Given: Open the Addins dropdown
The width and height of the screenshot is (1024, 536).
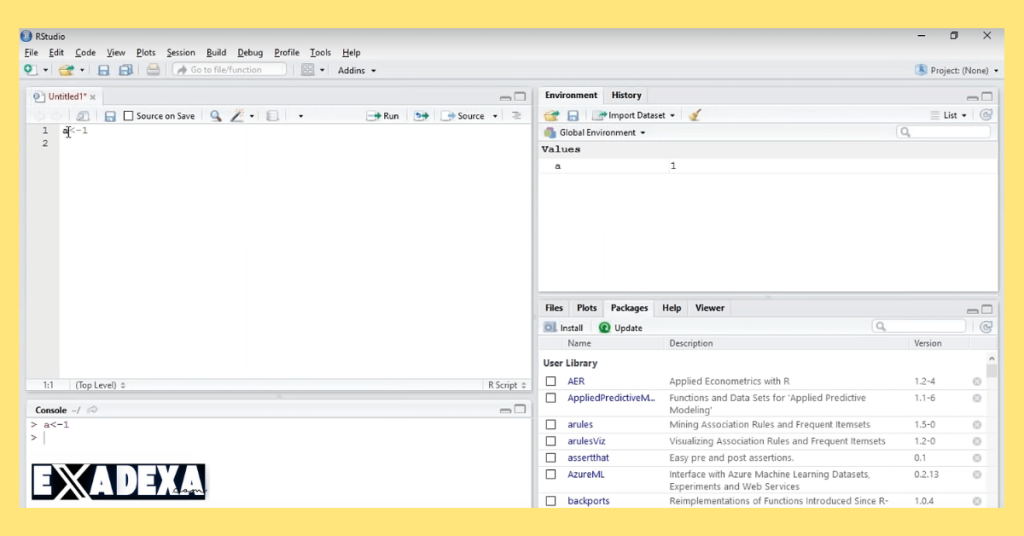Looking at the screenshot, I should coord(357,70).
